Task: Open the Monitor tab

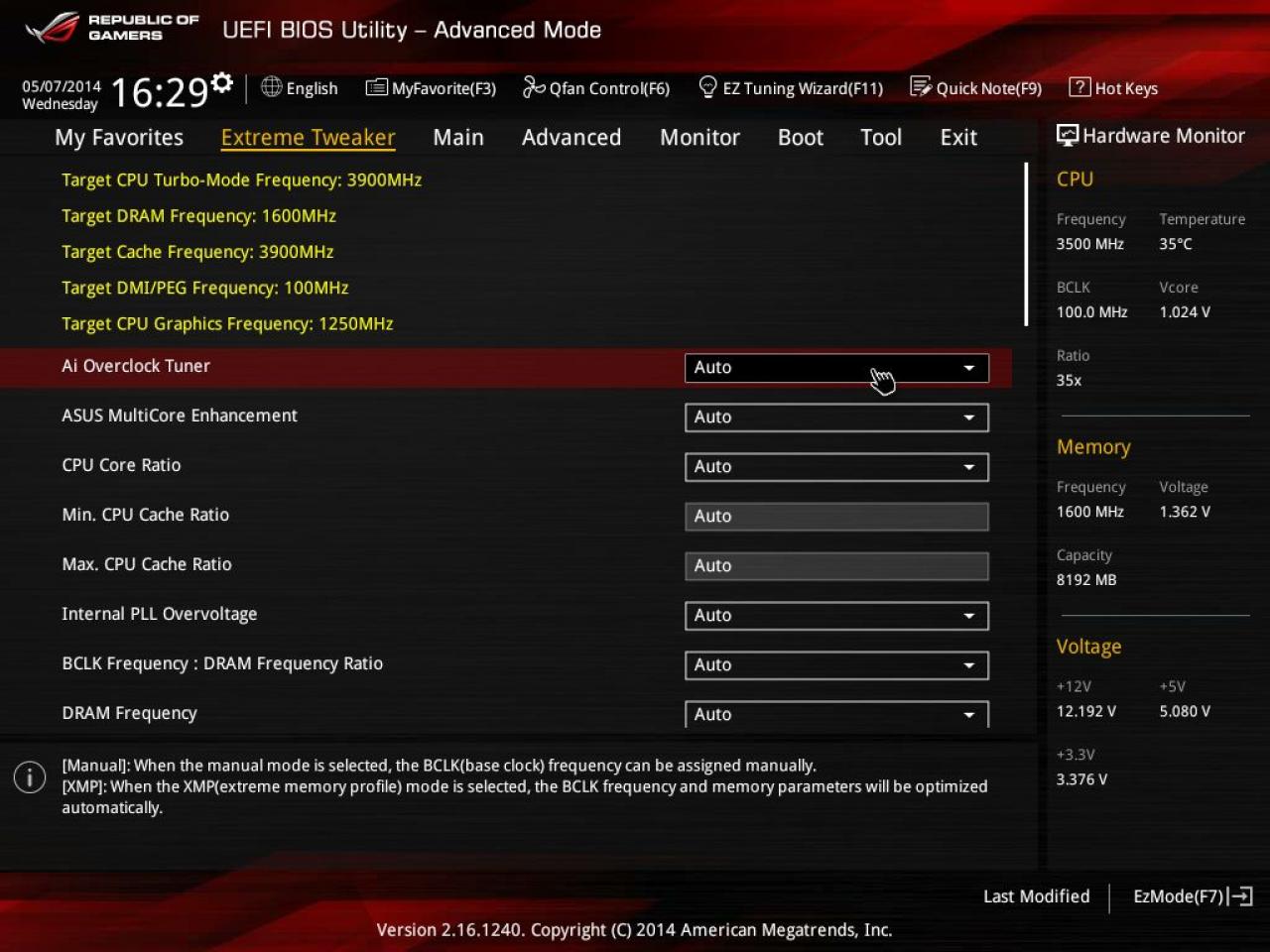Action: 699,138
